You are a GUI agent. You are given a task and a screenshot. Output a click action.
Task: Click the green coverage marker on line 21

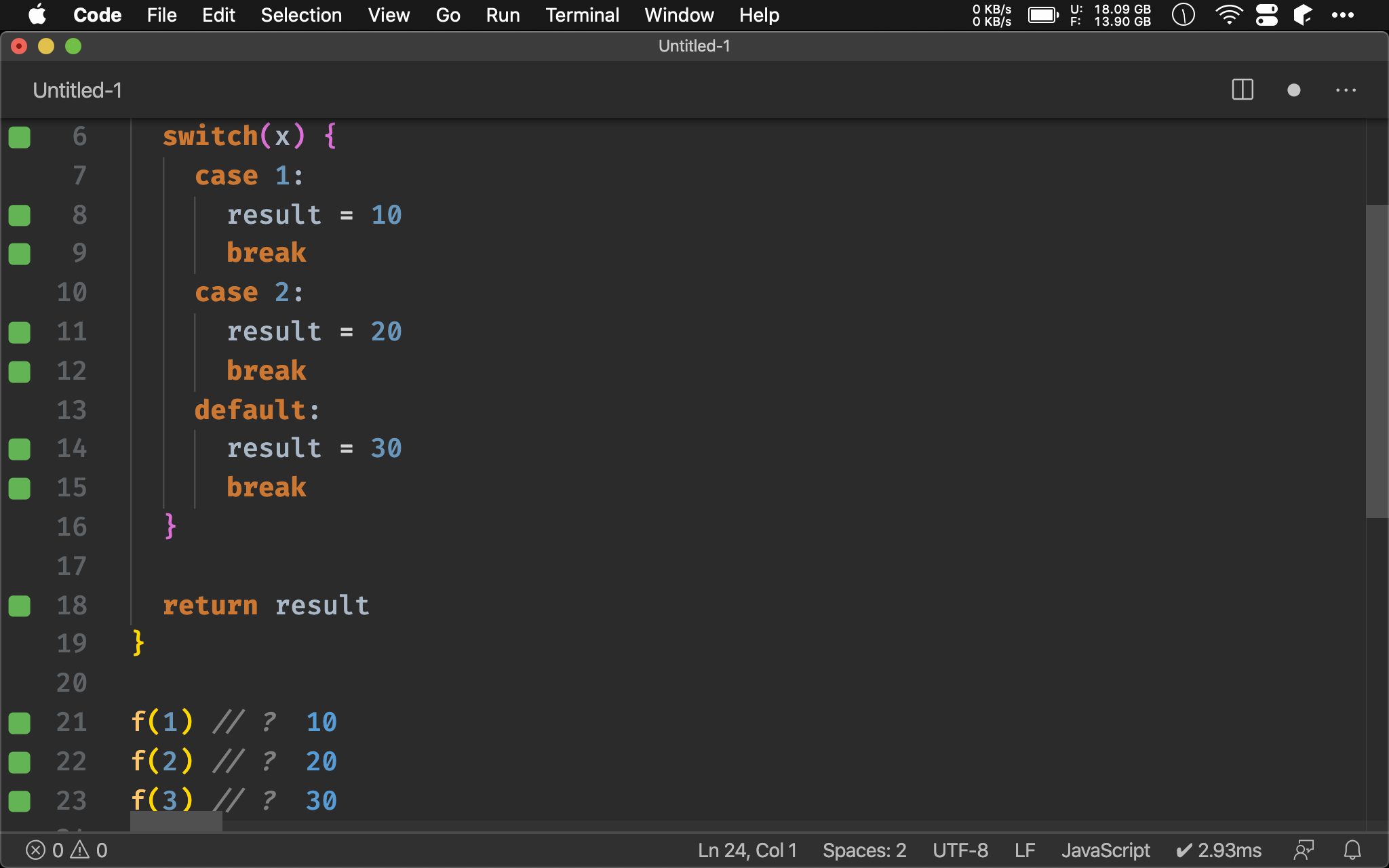[20, 723]
